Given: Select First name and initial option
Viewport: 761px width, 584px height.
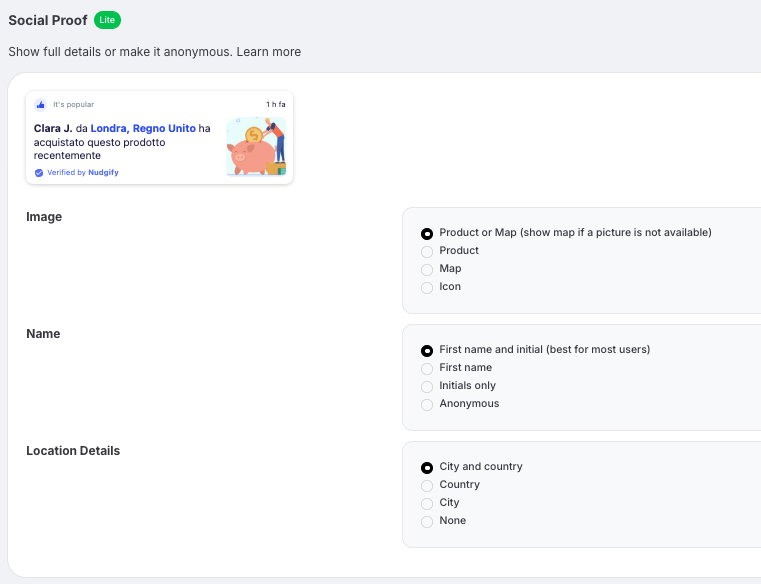Looking at the screenshot, I should click(427, 350).
